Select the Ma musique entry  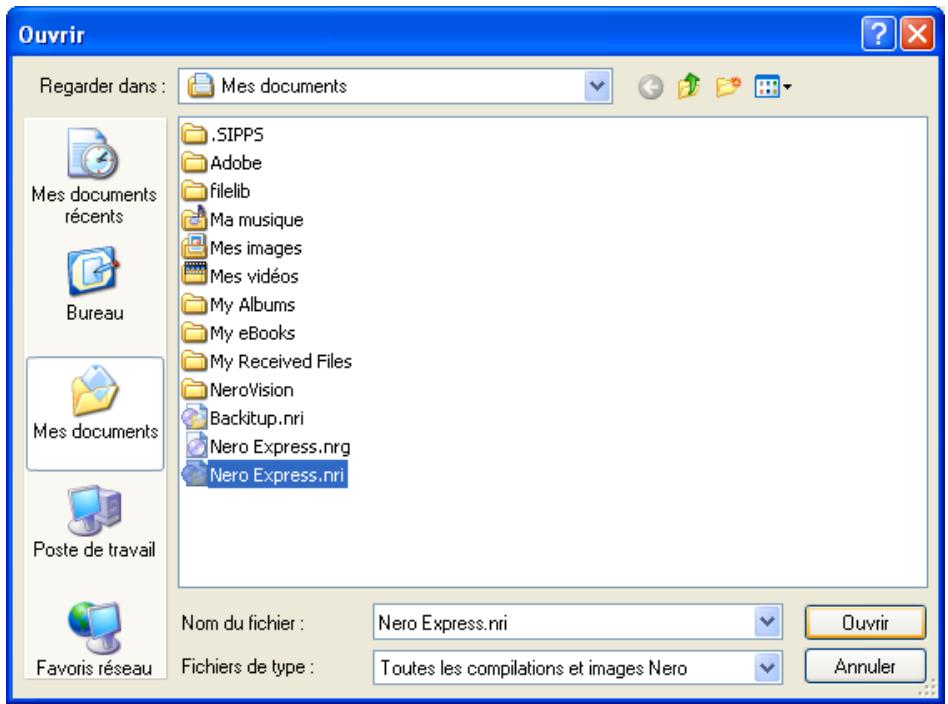(x=256, y=220)
